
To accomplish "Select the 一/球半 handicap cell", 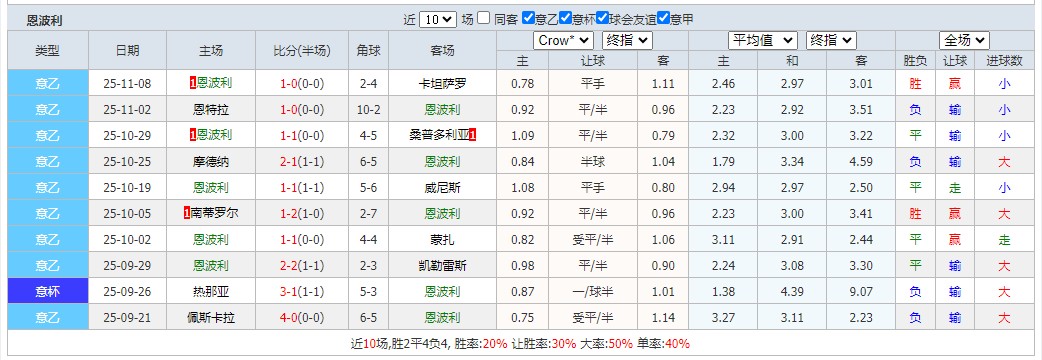I will (x=593, y=292).
